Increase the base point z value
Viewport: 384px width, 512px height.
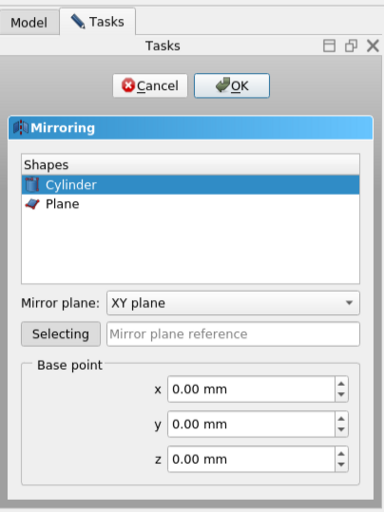[341, 454]
